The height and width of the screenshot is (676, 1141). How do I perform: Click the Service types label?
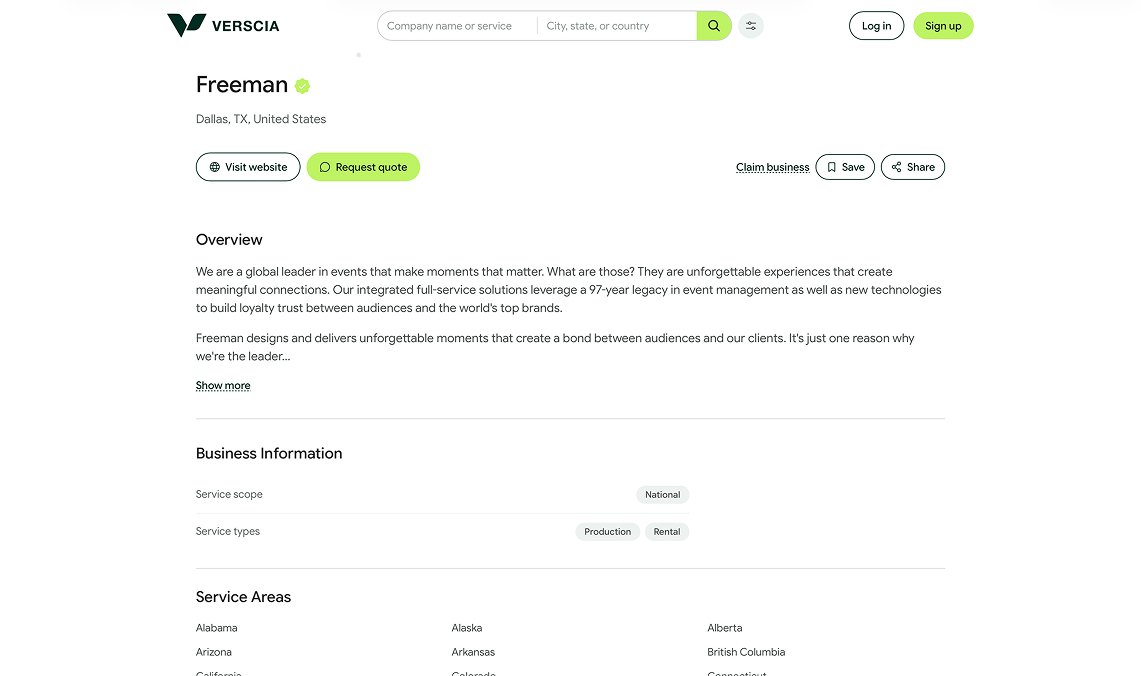point(228,531)
